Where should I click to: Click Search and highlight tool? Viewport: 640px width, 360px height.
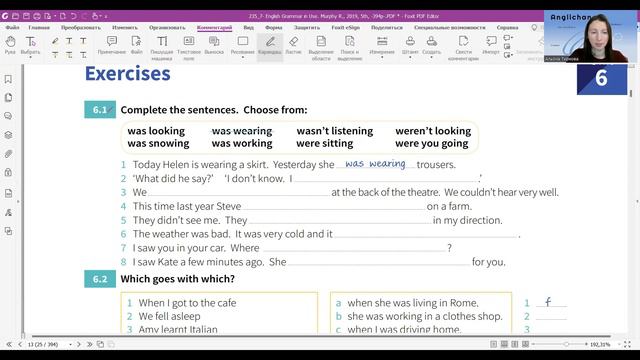[x=349, y=47]
